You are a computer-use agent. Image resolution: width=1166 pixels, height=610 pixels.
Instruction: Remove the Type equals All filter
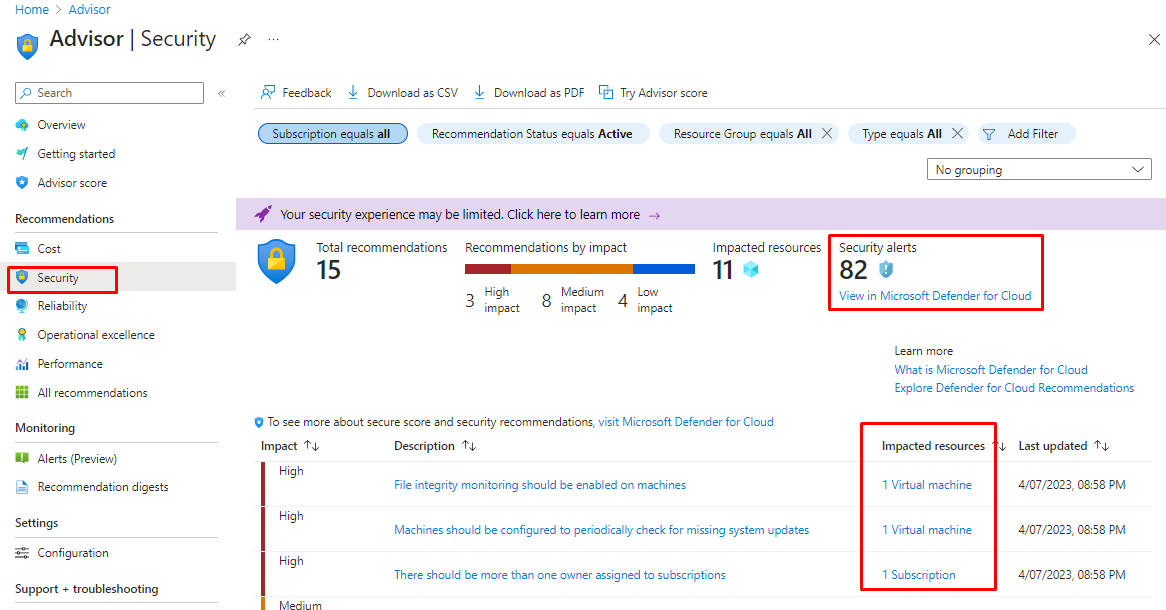click(x=957, y=134)
